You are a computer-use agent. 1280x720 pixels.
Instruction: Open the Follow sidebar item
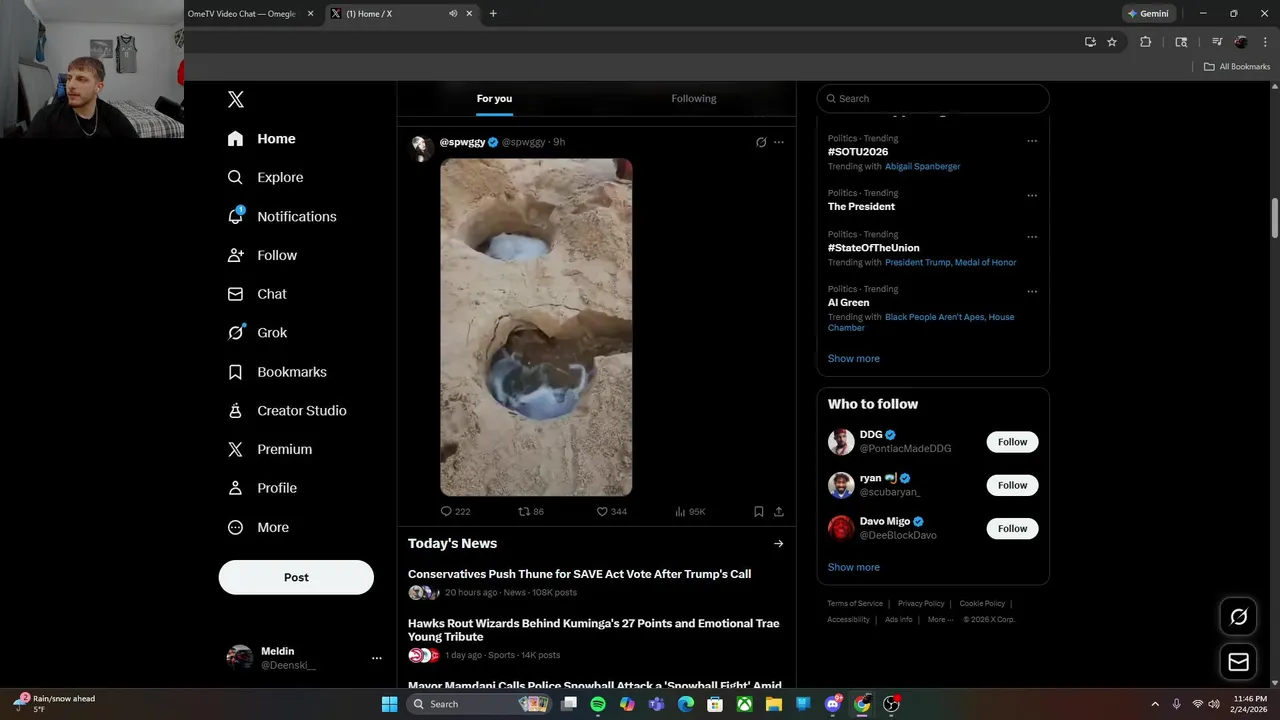click(x=262, y=255)
